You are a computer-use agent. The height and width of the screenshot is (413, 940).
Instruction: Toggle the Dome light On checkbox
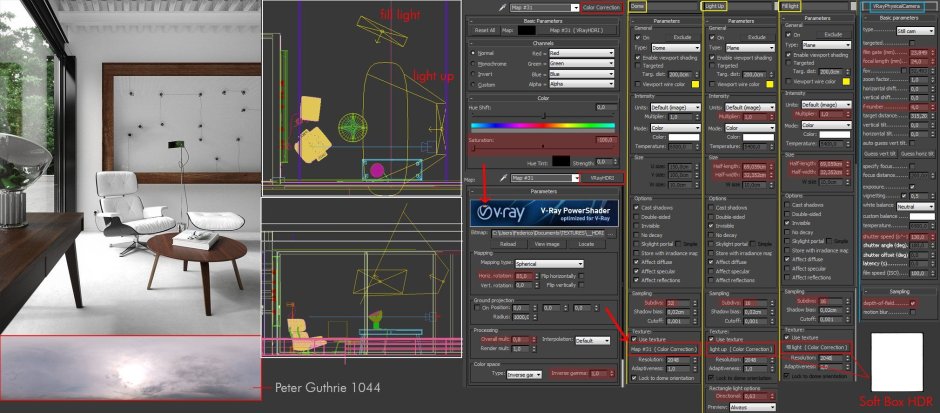(637, 37)
